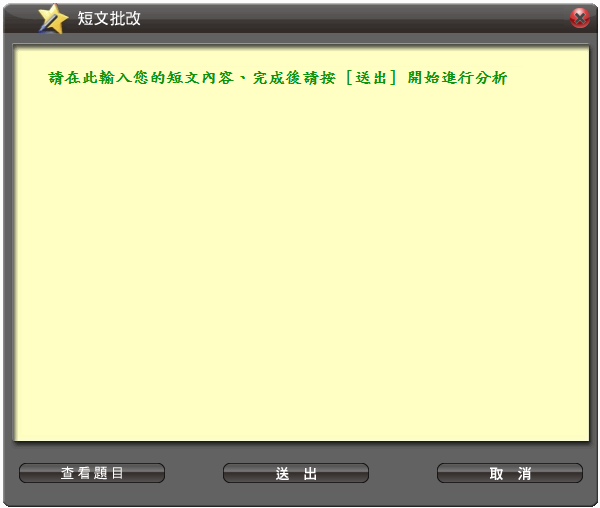
Task: Close the 短文批改 dialog with red X
Action: click(580, 18)
